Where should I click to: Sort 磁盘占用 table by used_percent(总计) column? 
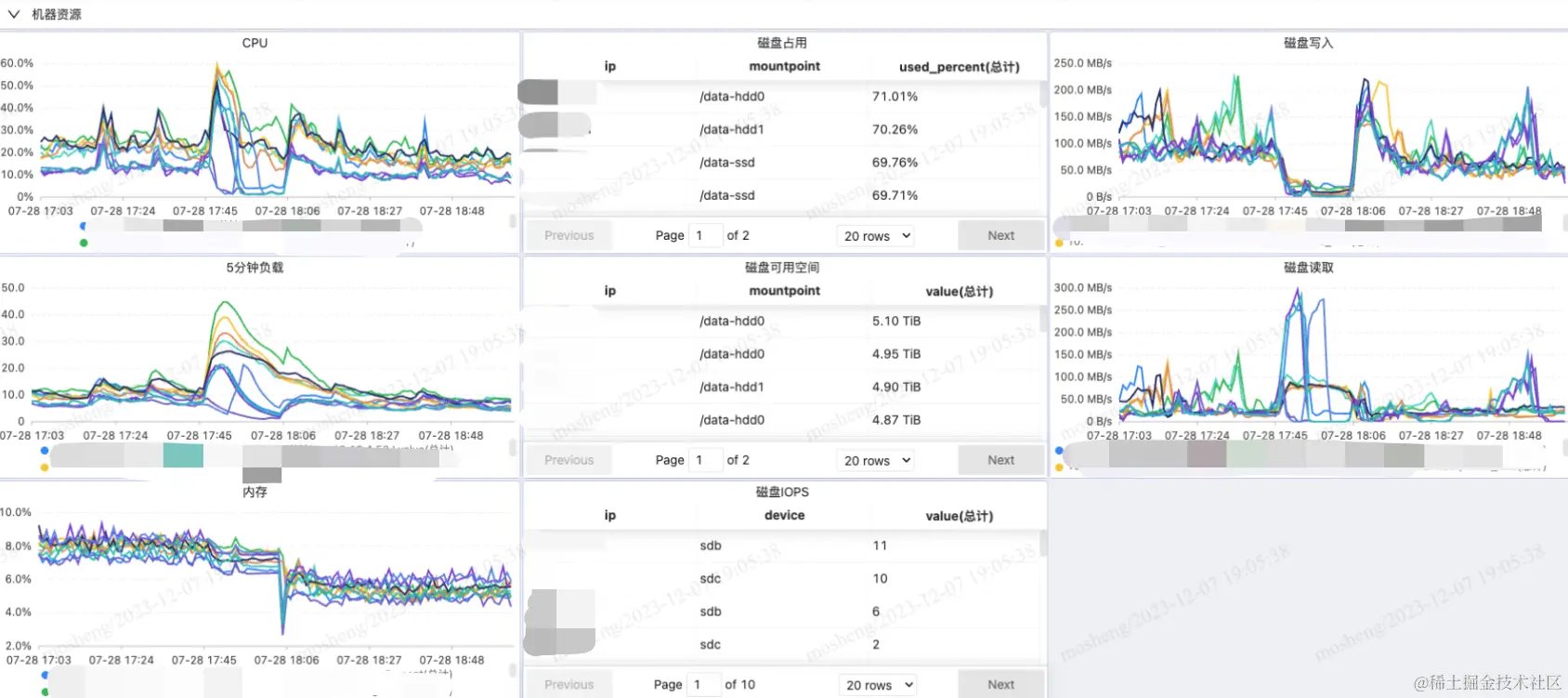click(959, 67)
